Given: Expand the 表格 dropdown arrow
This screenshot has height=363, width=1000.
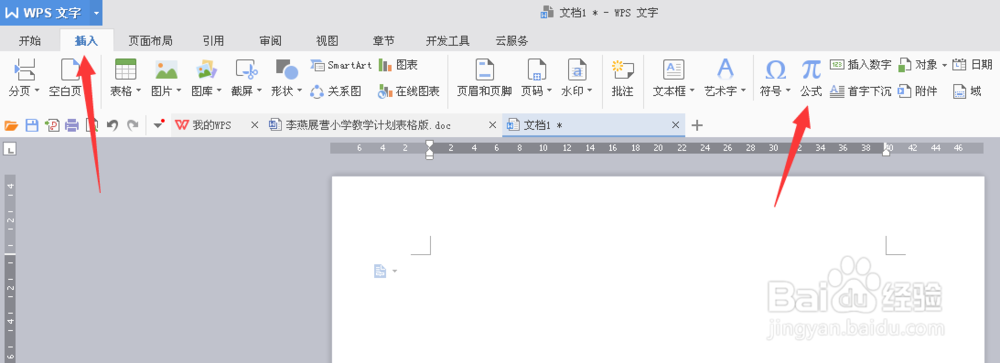Looking at the screenshot, I should tap(138, 91).
